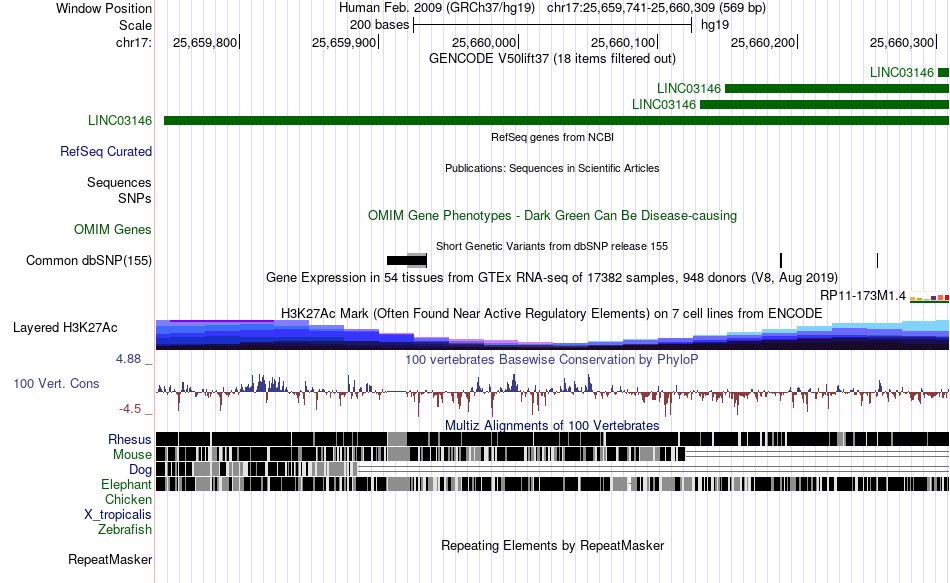Open the GTEx Gene Expression track title
Viewport: 950px width, 583px height.
[553, 278]
